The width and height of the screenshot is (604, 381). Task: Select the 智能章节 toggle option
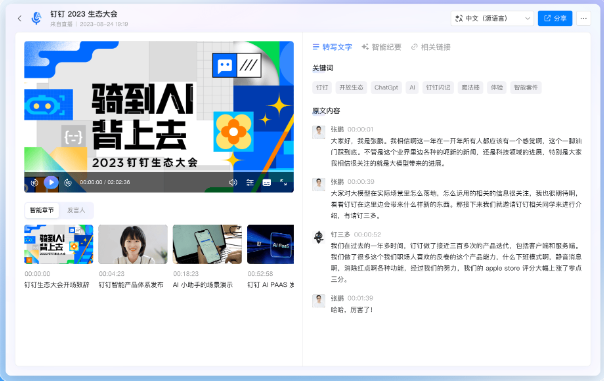42,210
